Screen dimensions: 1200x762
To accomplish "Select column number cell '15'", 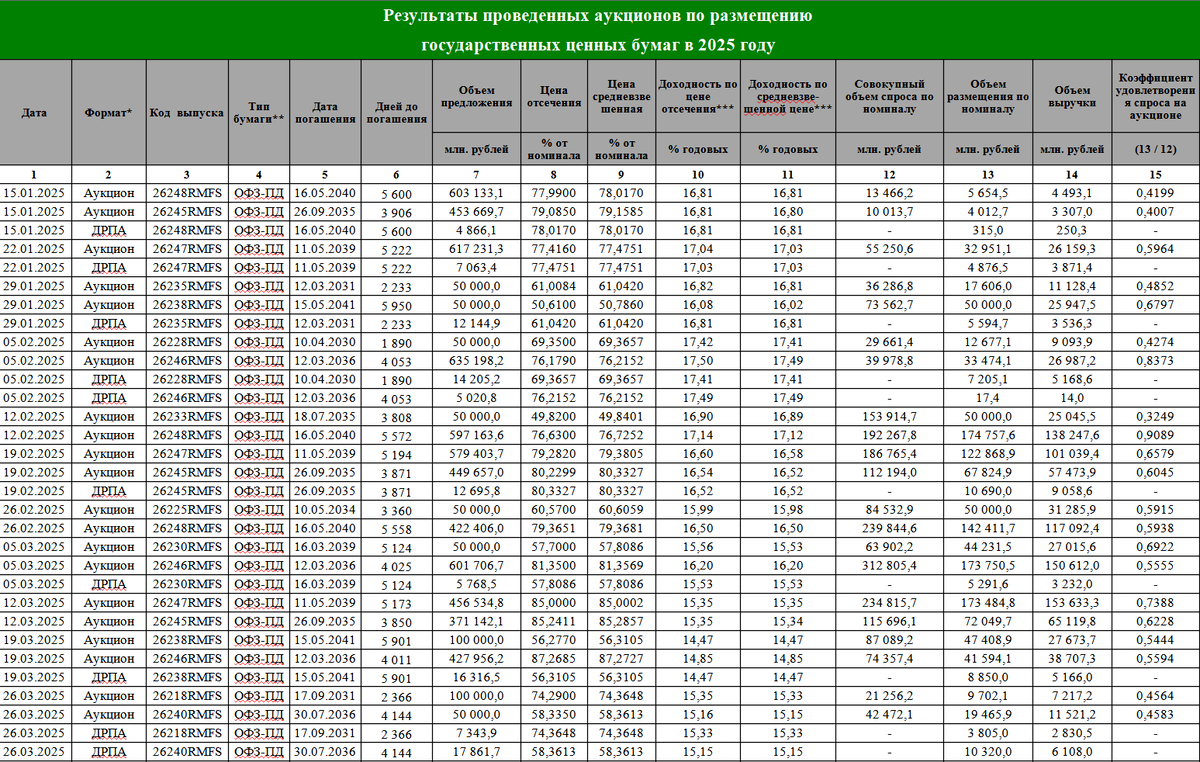I will tap(1154, 175).
